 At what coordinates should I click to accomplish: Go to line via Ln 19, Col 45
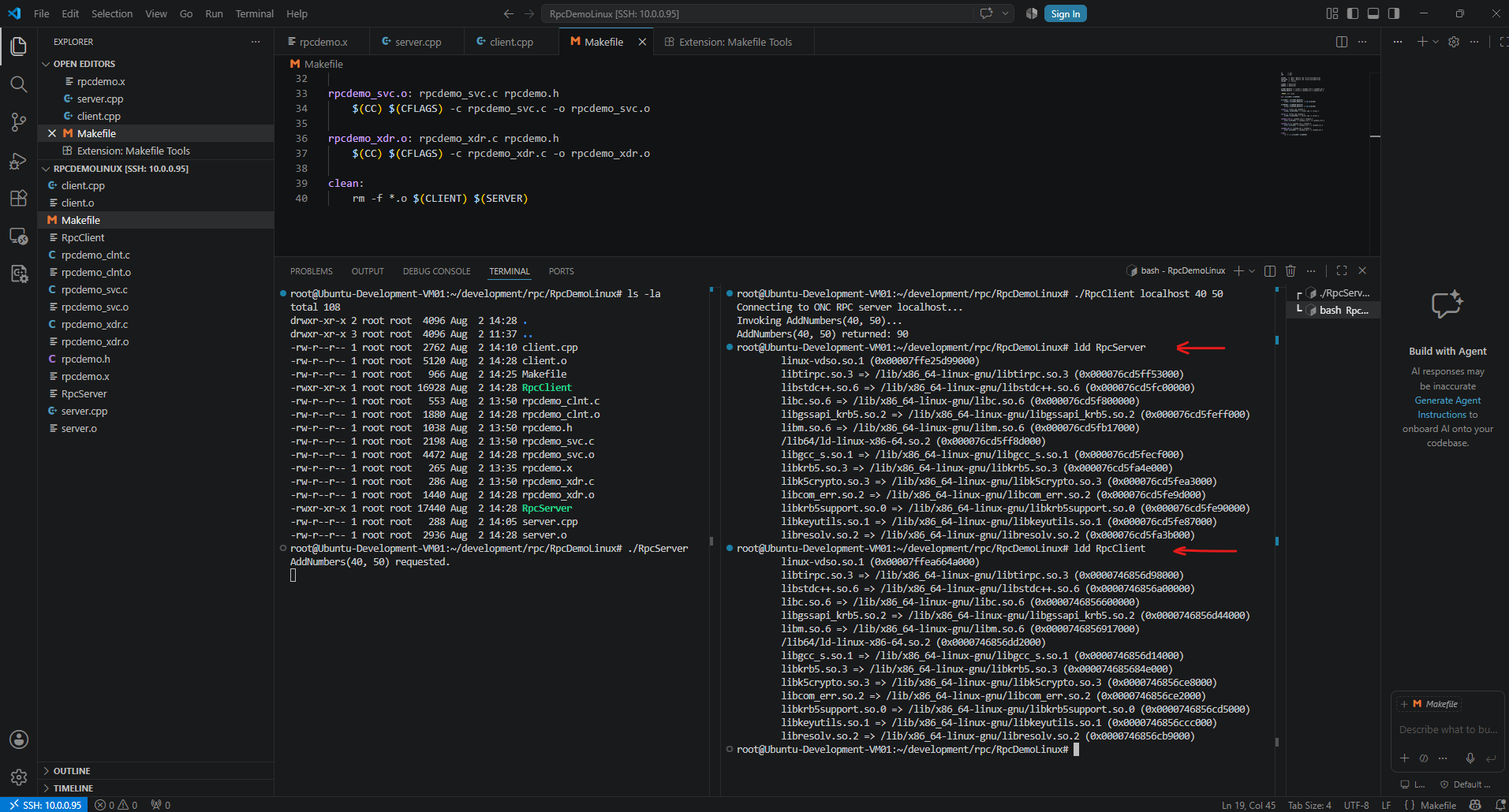click(x=1249, y=805)
